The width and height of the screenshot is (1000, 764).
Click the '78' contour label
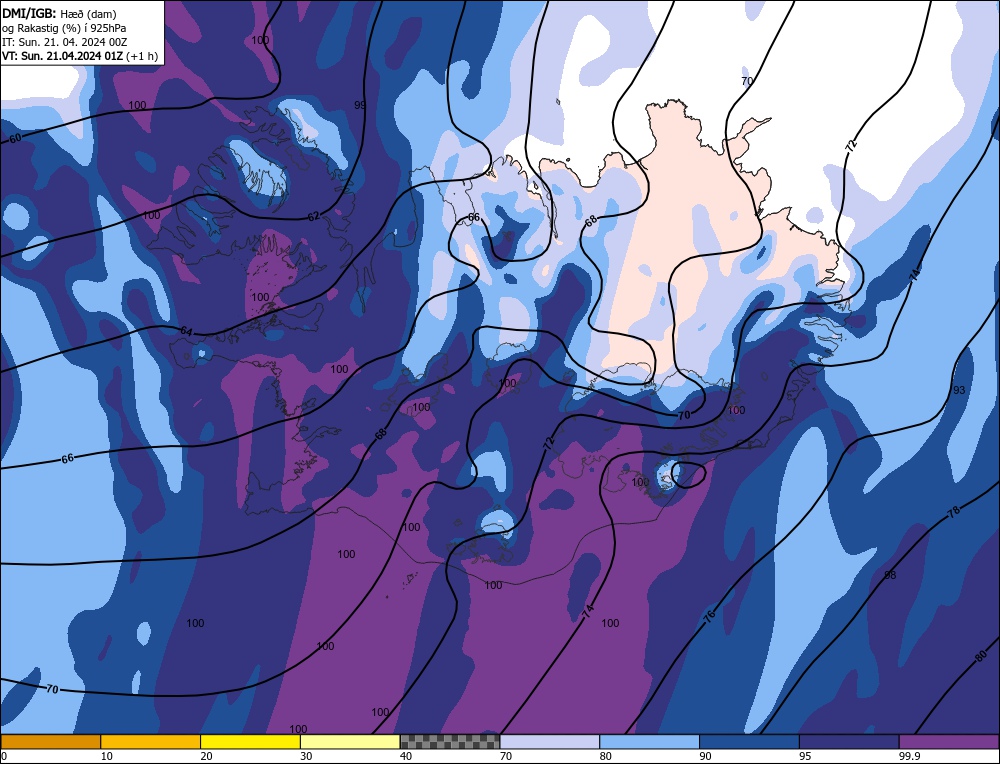[x=954, y=511]
